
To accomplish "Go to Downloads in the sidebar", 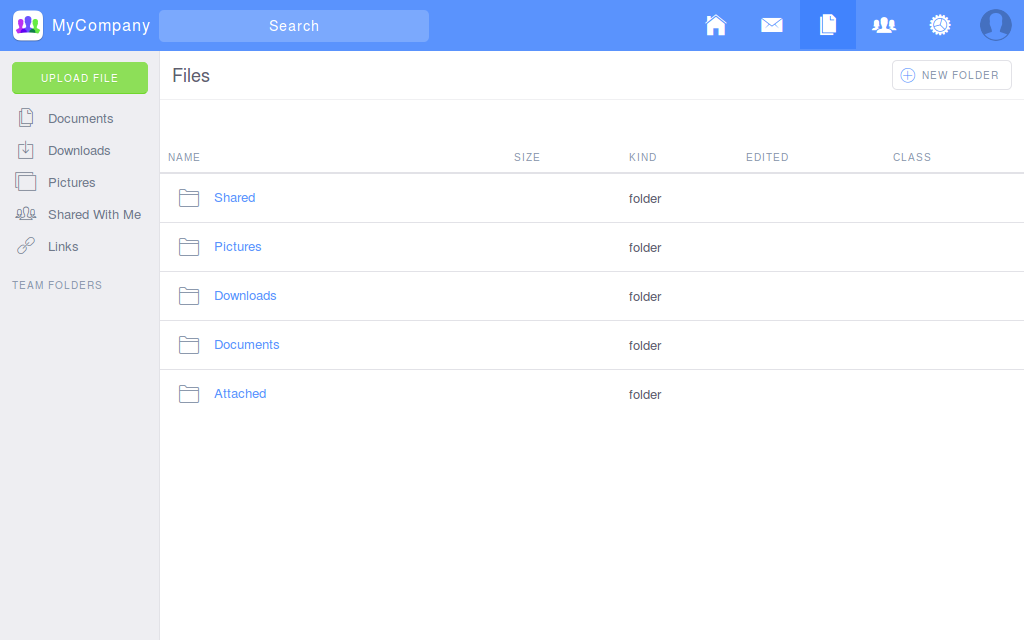I will (79, 150).
